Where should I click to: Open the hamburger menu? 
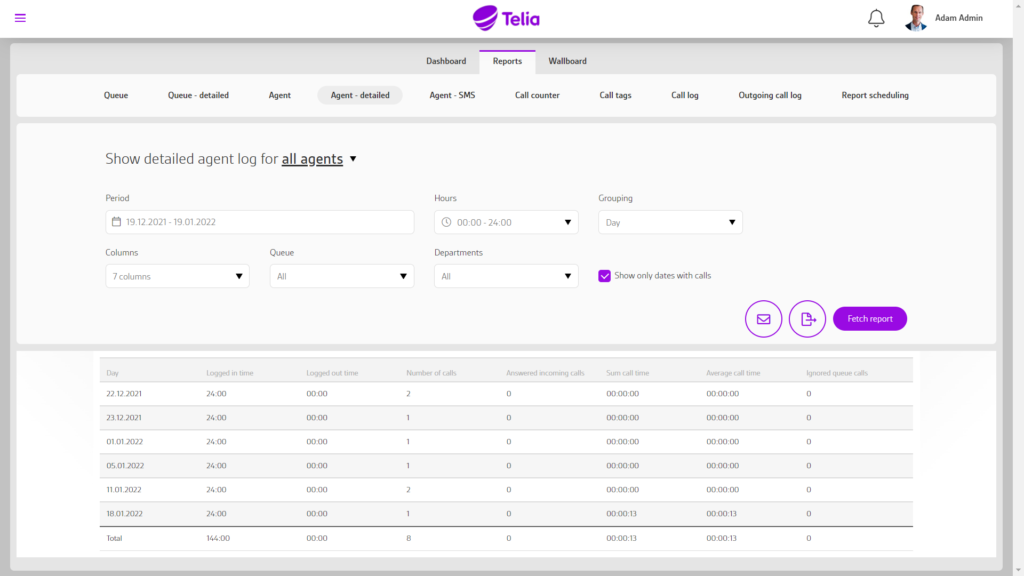coord(20,18)
